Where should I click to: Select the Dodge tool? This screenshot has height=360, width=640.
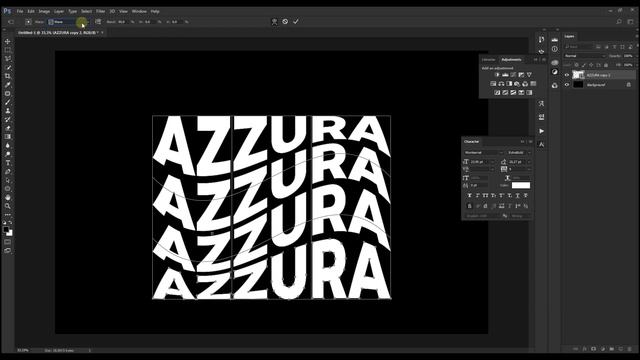[x=7, y=154]
